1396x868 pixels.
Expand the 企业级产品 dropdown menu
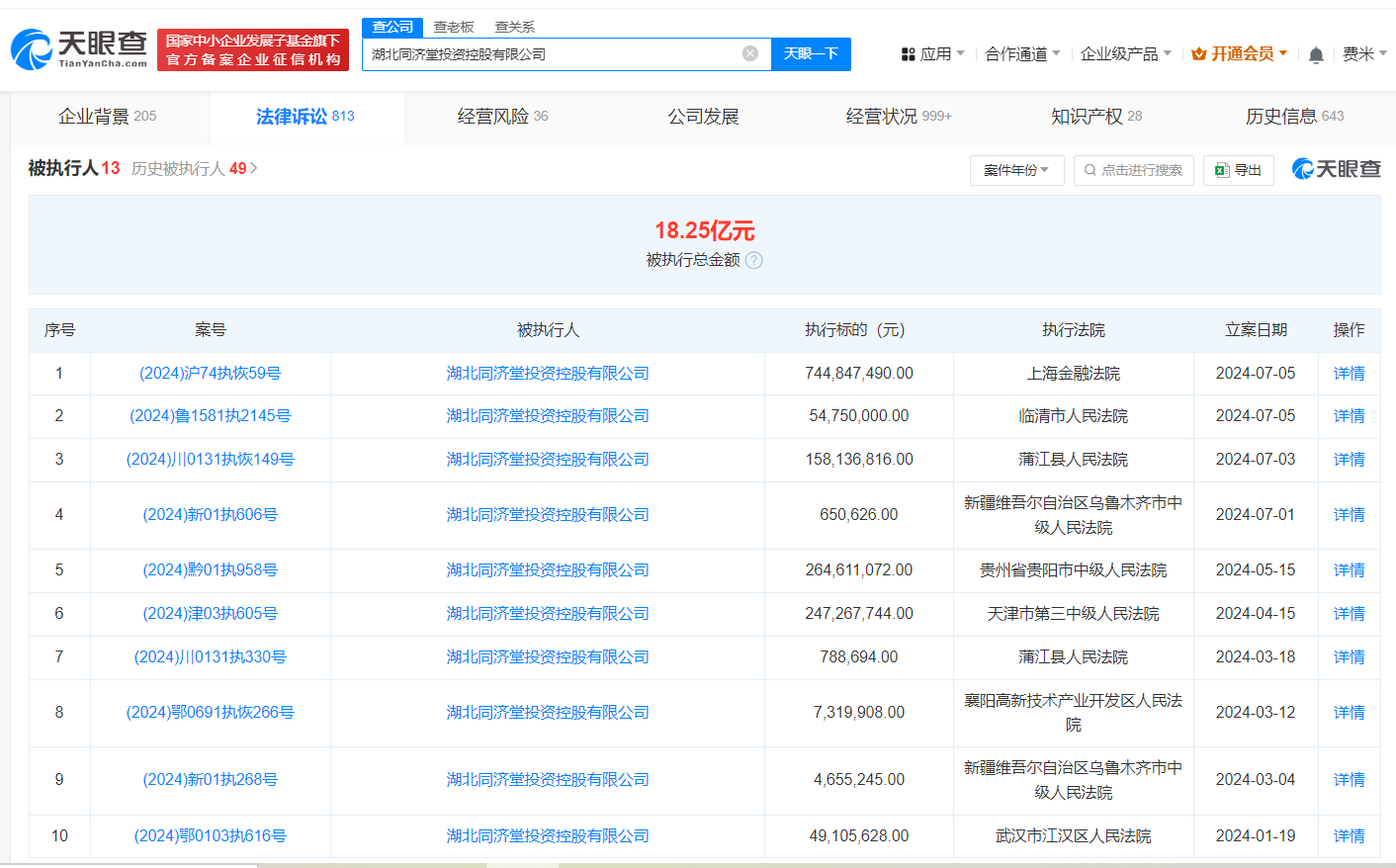1125,53
